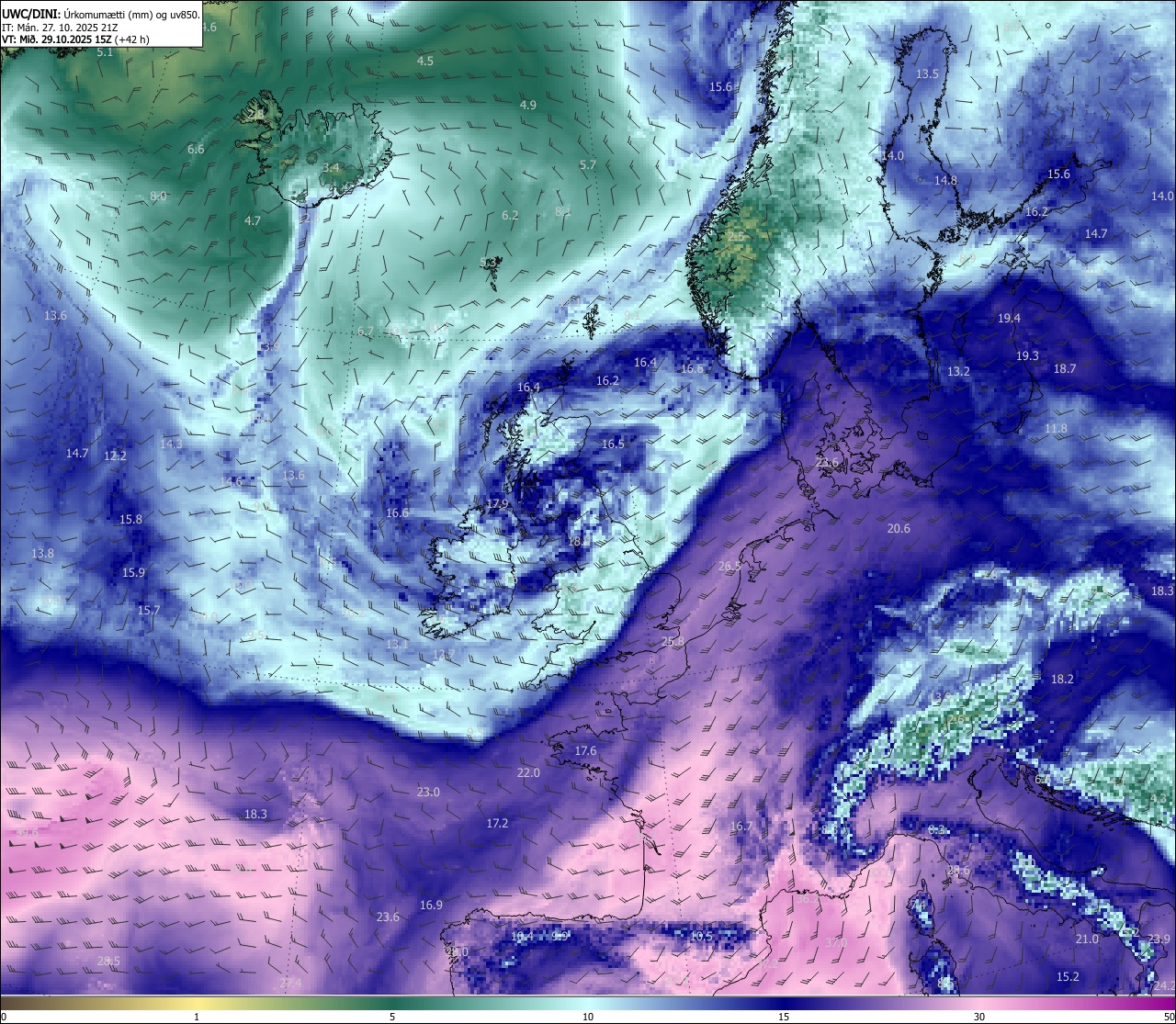The height and width of the screenshot is (1024, 1176).
Task: Click the 27.4 value label
Action: (x=290, y=983)
